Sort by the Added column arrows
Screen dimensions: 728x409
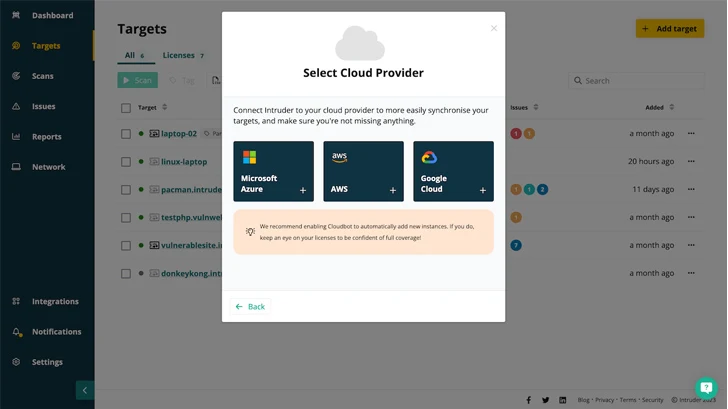pos(671,107)
